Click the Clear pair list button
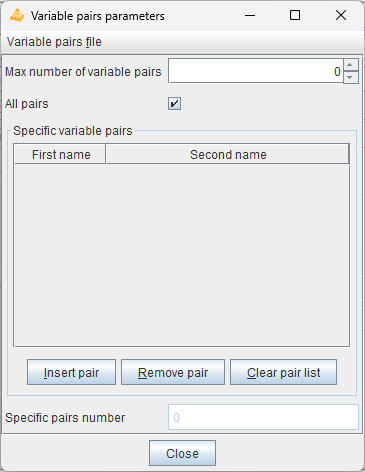Screen dimensions: 365x472 [x=283, y=372]
